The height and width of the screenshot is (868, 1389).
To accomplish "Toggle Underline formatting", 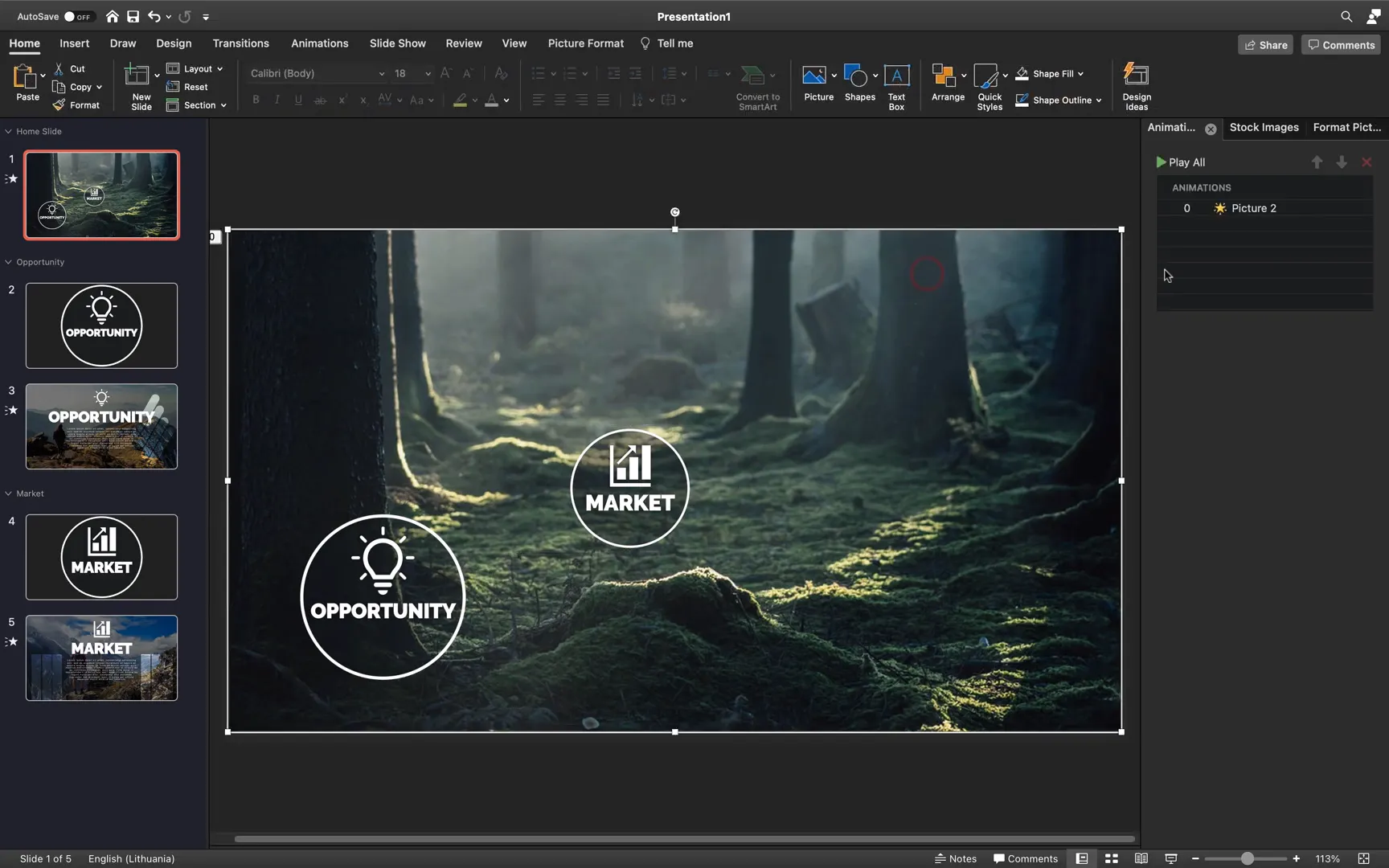I will [x=298, y=100].
